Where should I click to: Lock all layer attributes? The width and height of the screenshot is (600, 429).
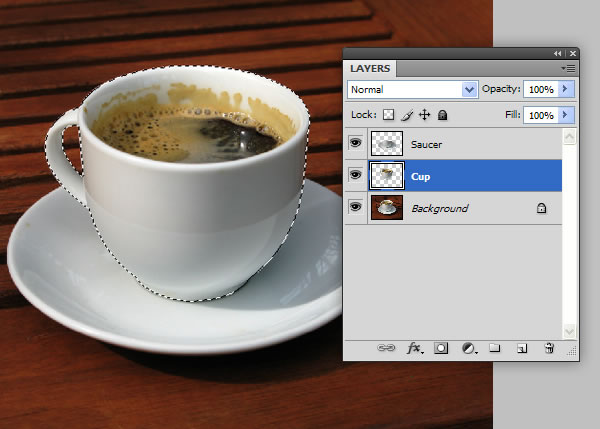tap(442, 115)
